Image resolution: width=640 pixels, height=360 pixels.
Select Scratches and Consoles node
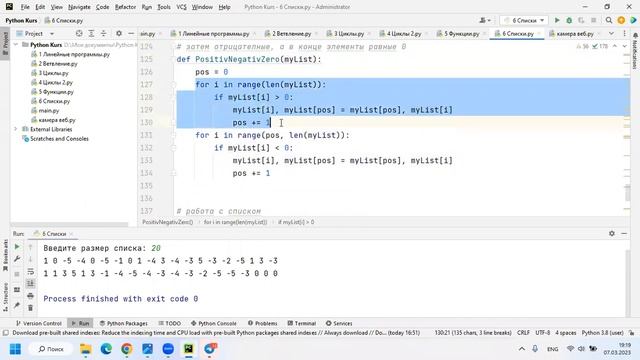coord(56,139)
